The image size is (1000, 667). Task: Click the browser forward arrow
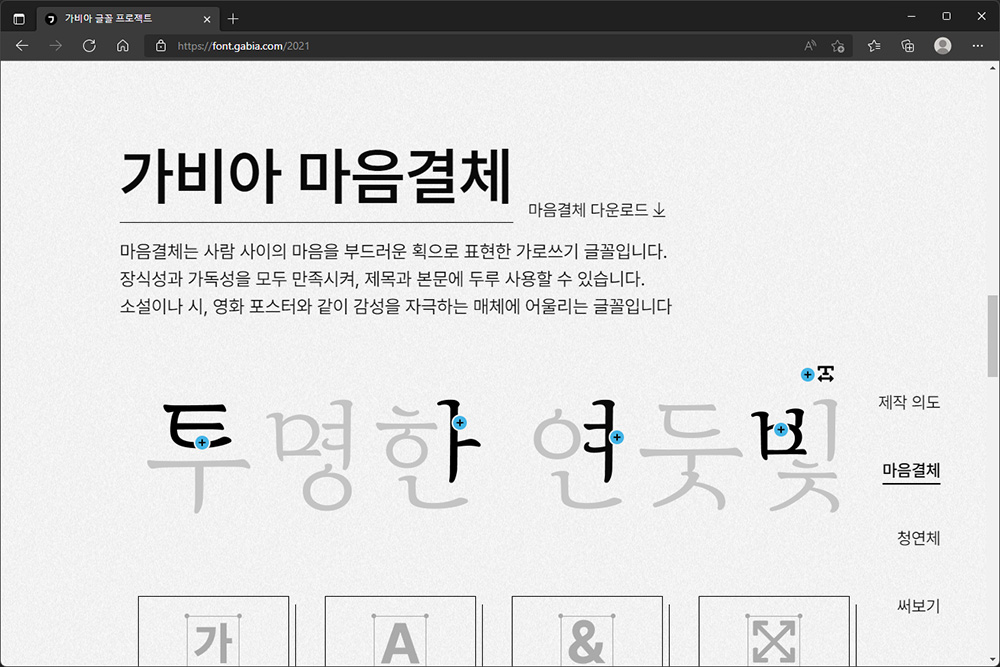point(56,46)
